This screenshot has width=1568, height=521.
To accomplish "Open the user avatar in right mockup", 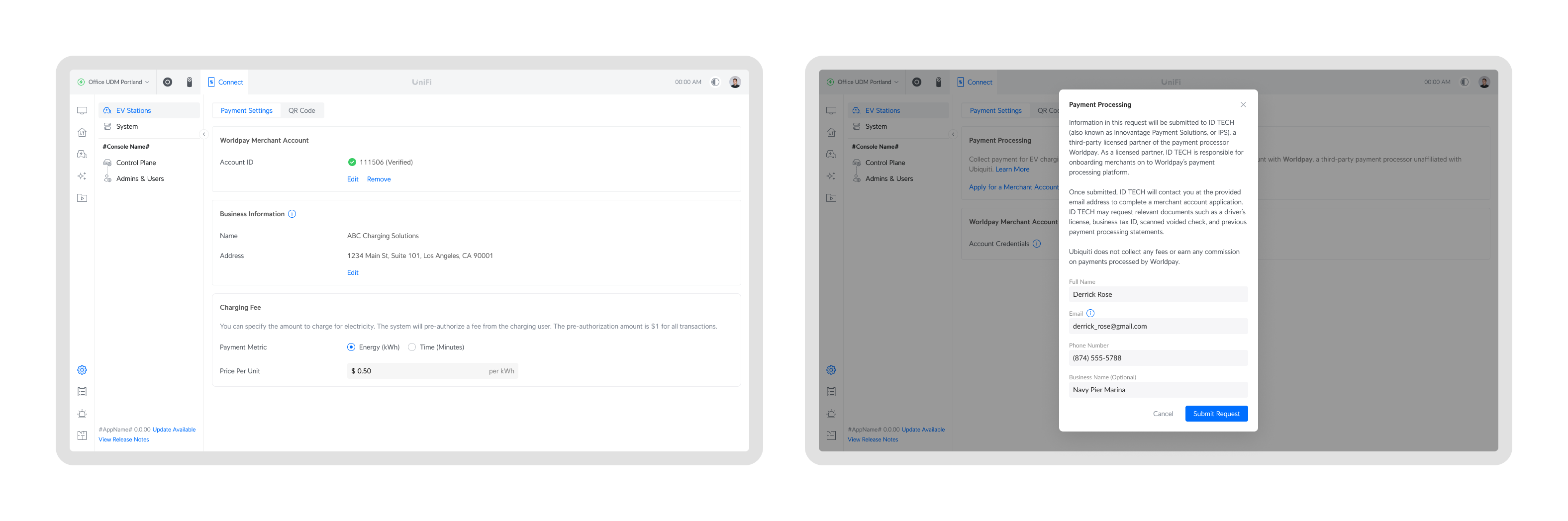I will click(x=1484, y=82).
